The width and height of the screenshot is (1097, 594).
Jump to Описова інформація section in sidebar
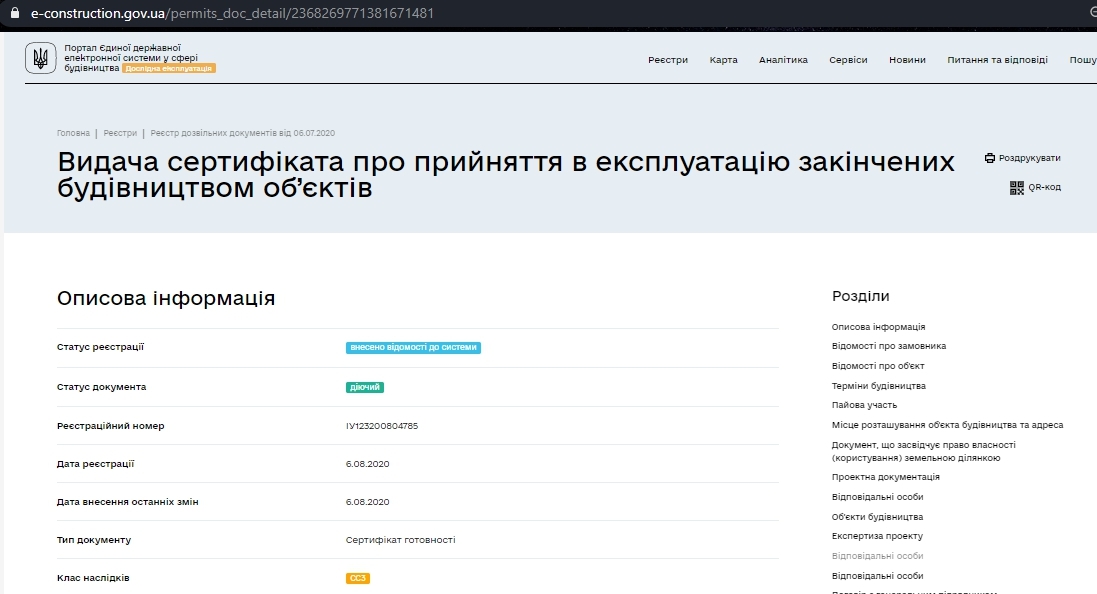(878, 327)
